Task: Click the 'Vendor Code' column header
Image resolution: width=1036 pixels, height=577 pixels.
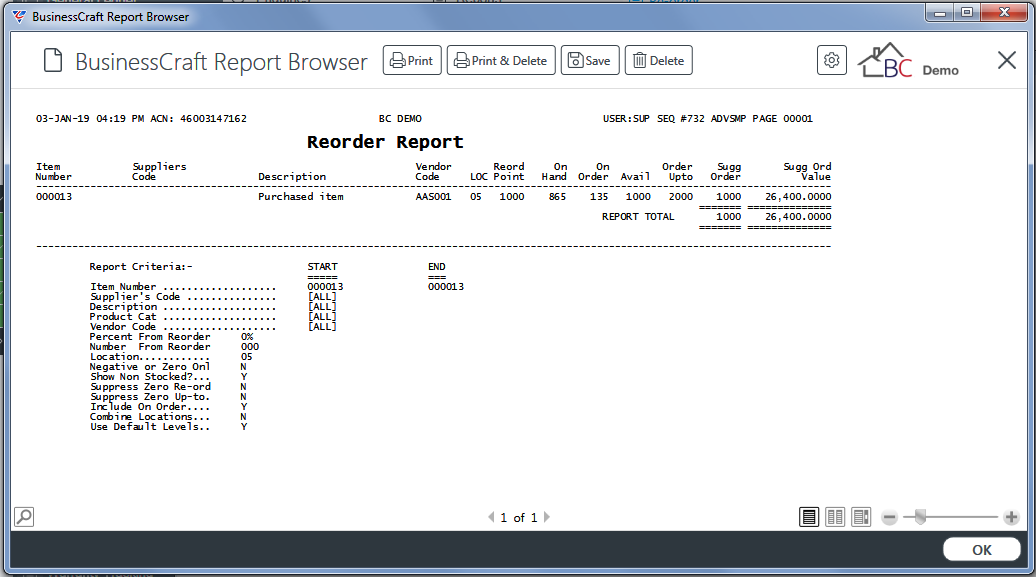Action: tap(433, 172)
